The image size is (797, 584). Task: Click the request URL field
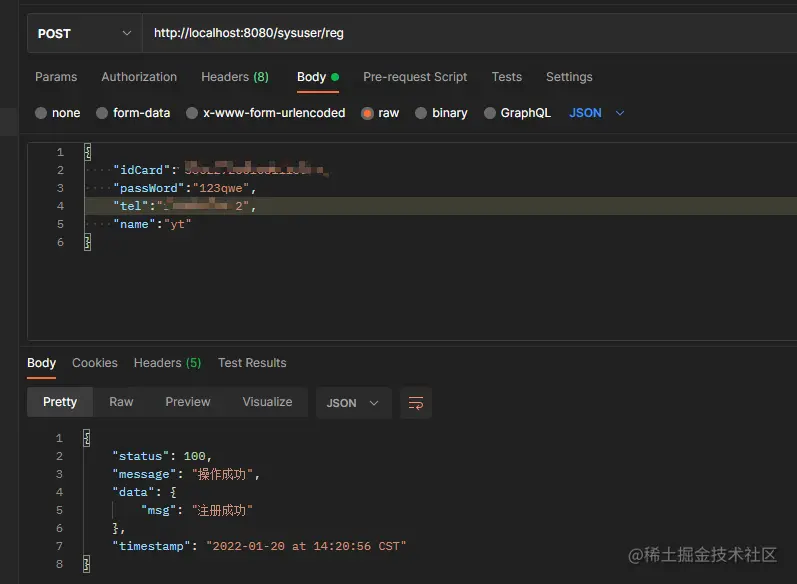pos(470,34)
